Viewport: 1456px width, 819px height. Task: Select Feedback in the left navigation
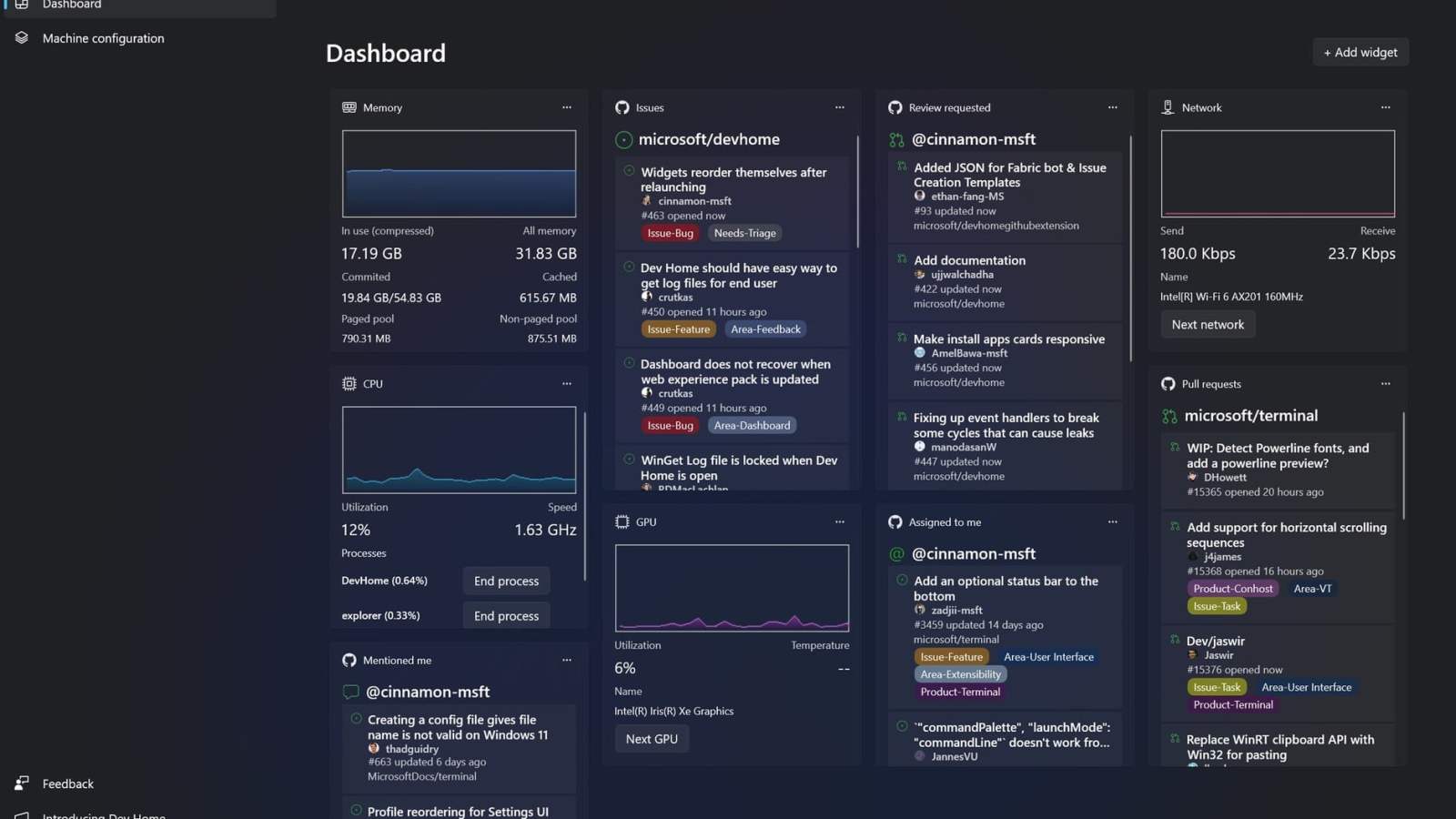tap(67, 784)
